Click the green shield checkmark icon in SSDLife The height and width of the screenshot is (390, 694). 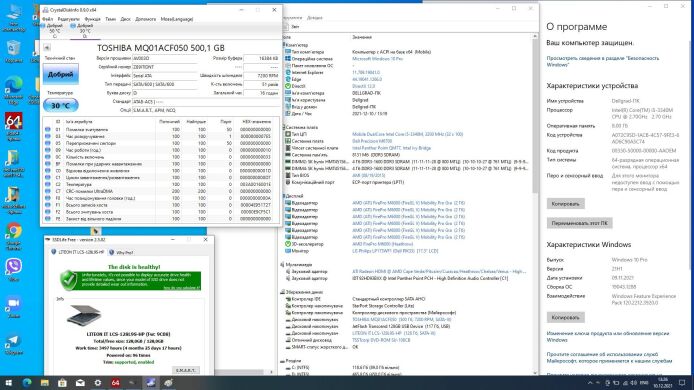pos(69,279)
